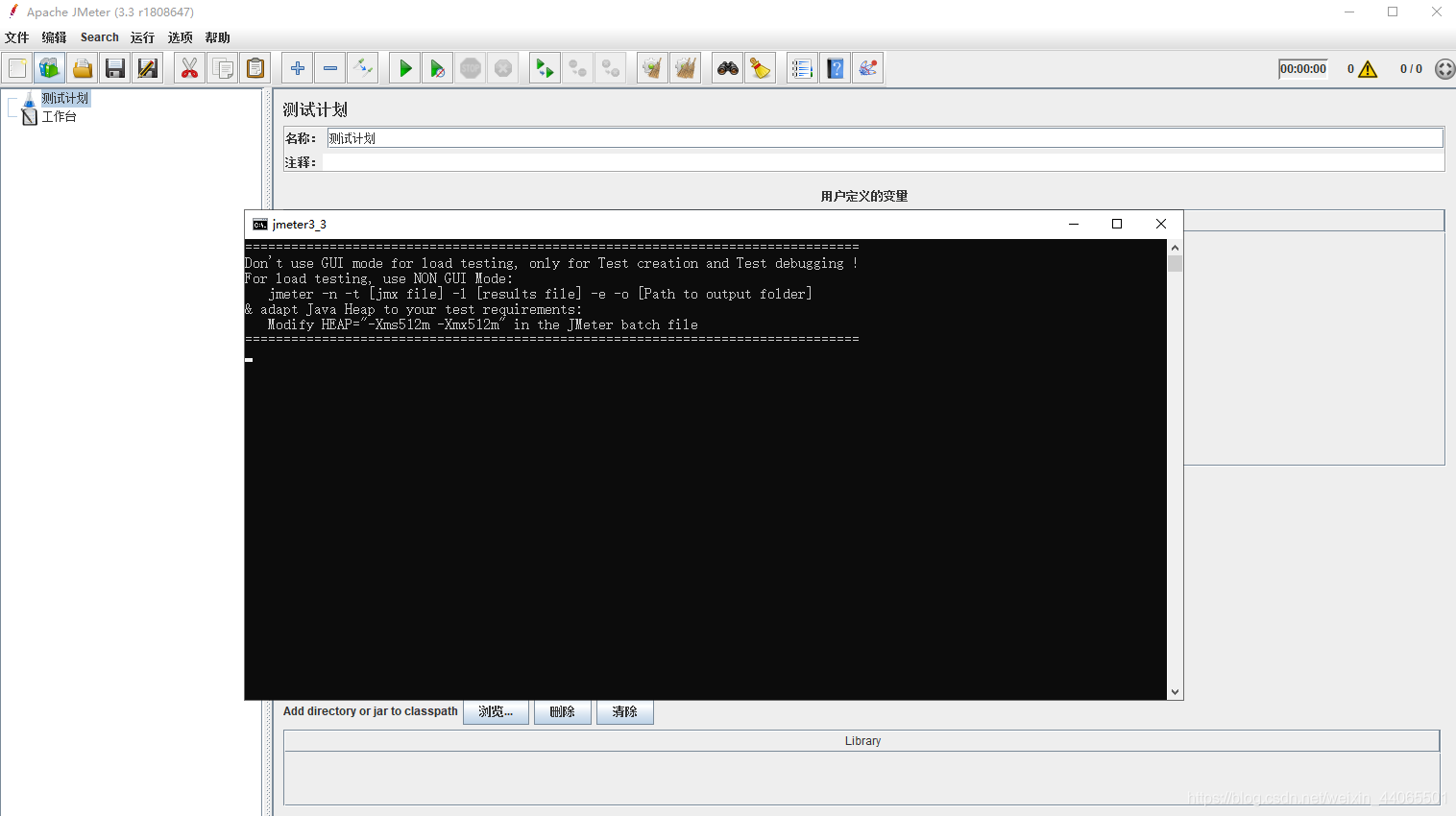Click the Cut scissors icon
The height and width of the screenshot is (816, 1456).
tap(190, 68)
